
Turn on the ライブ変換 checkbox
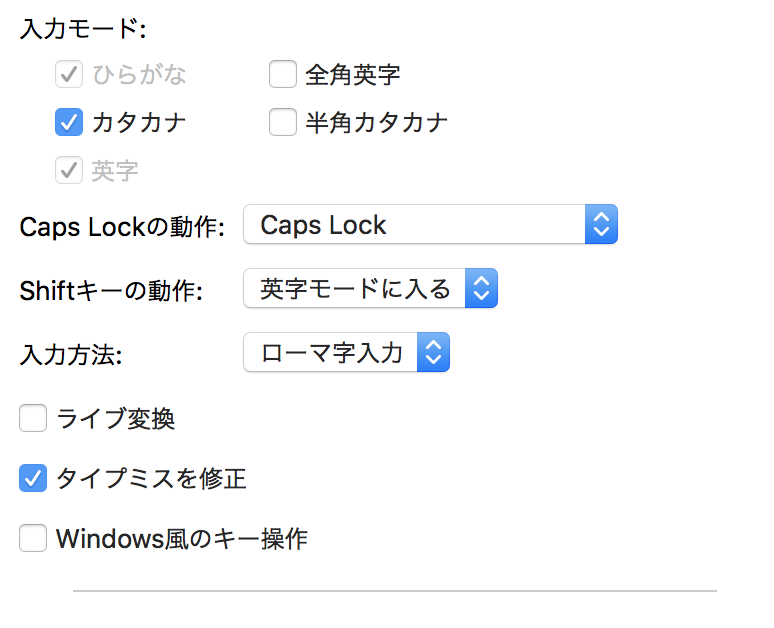click(34, 418)
